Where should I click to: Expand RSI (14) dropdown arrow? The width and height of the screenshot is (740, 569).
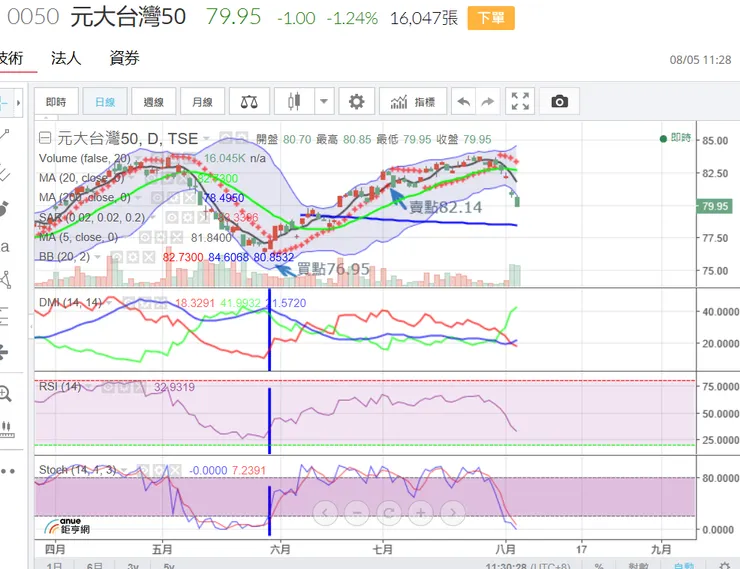coord(90,387)
